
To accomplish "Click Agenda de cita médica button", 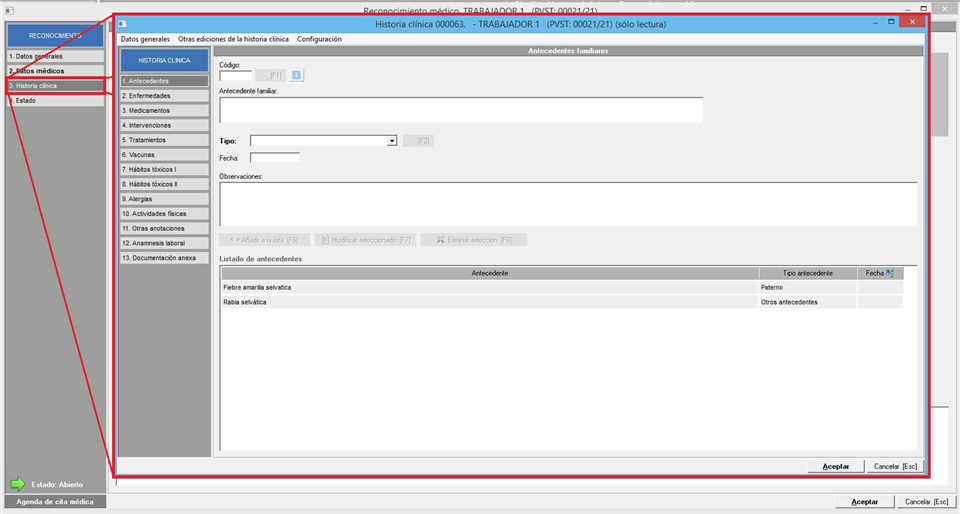I will 55,502.
